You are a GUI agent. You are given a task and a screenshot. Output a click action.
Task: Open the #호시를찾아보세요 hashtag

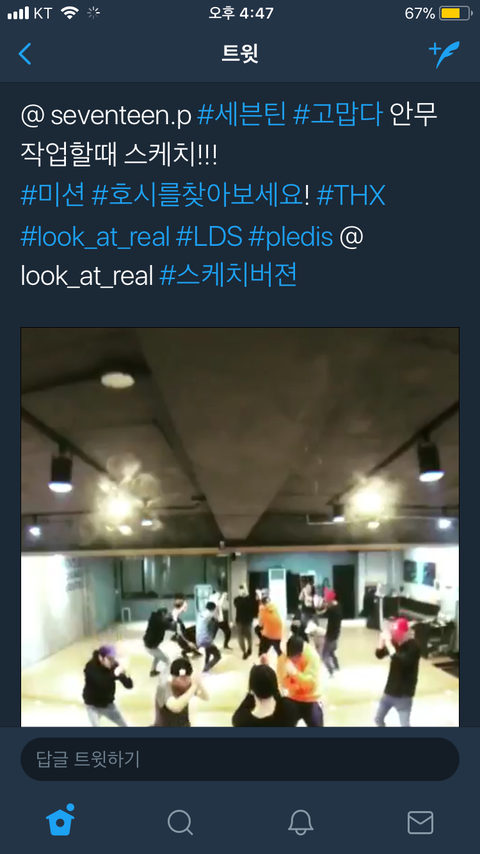197,196
